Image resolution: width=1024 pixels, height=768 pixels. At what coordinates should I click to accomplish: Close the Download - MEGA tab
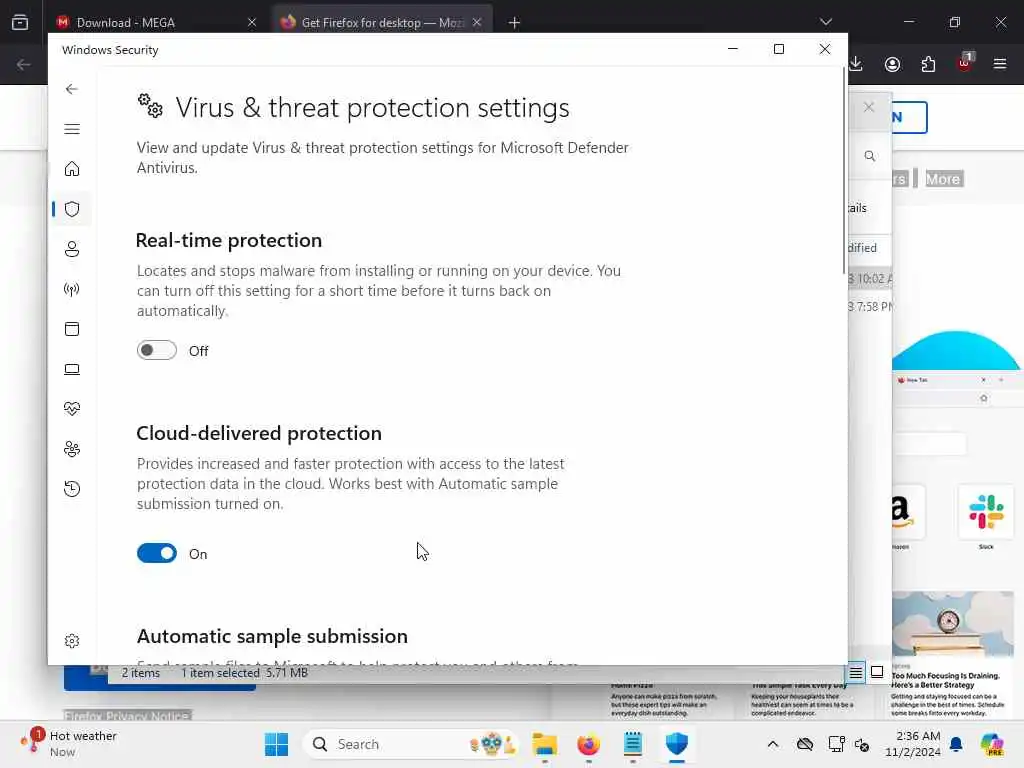tap(252, 22)
